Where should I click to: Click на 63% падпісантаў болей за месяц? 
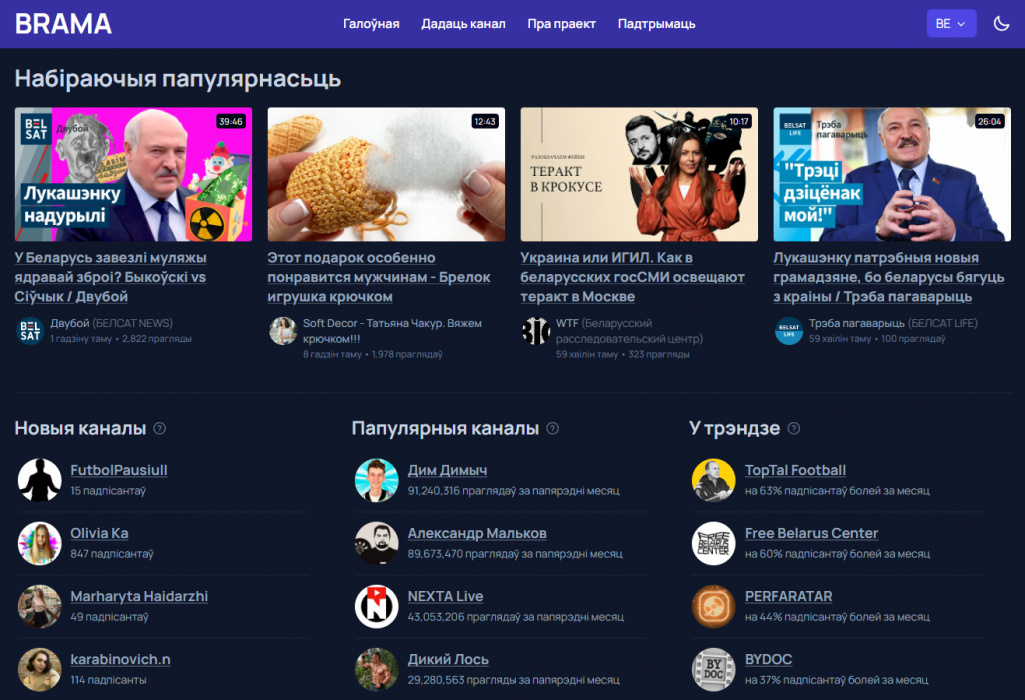[x=837, y=491]
